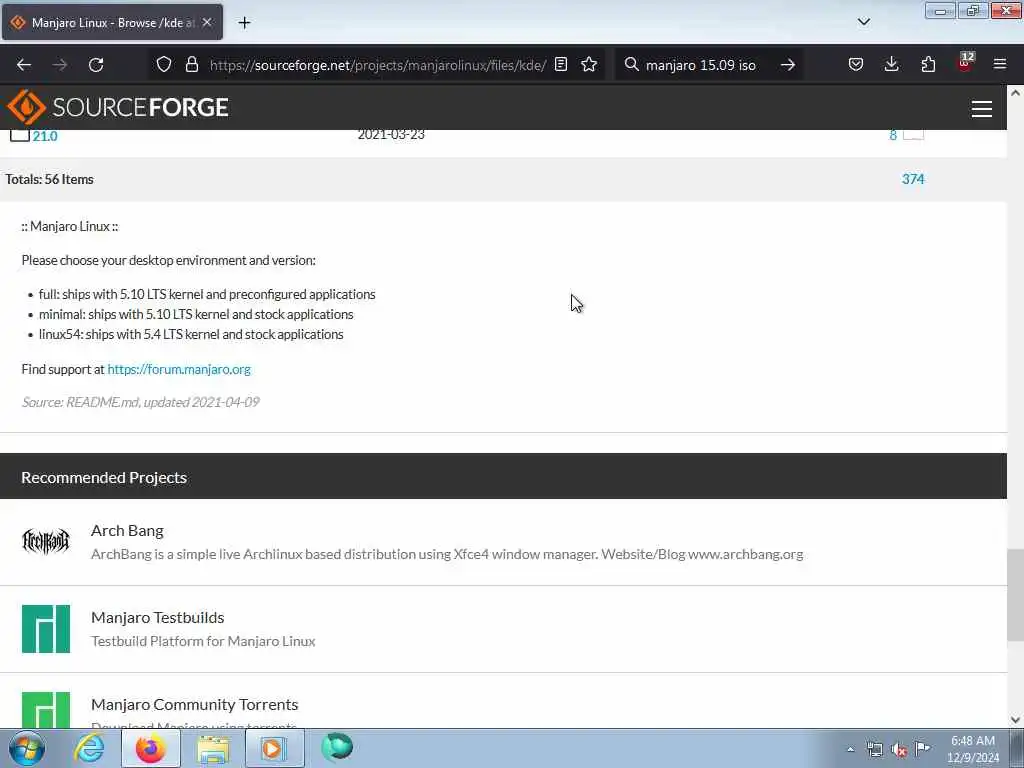The image size is (1024, 768).
Task: Click the page scrollbar up arrow
Action: pos(1016,93)
